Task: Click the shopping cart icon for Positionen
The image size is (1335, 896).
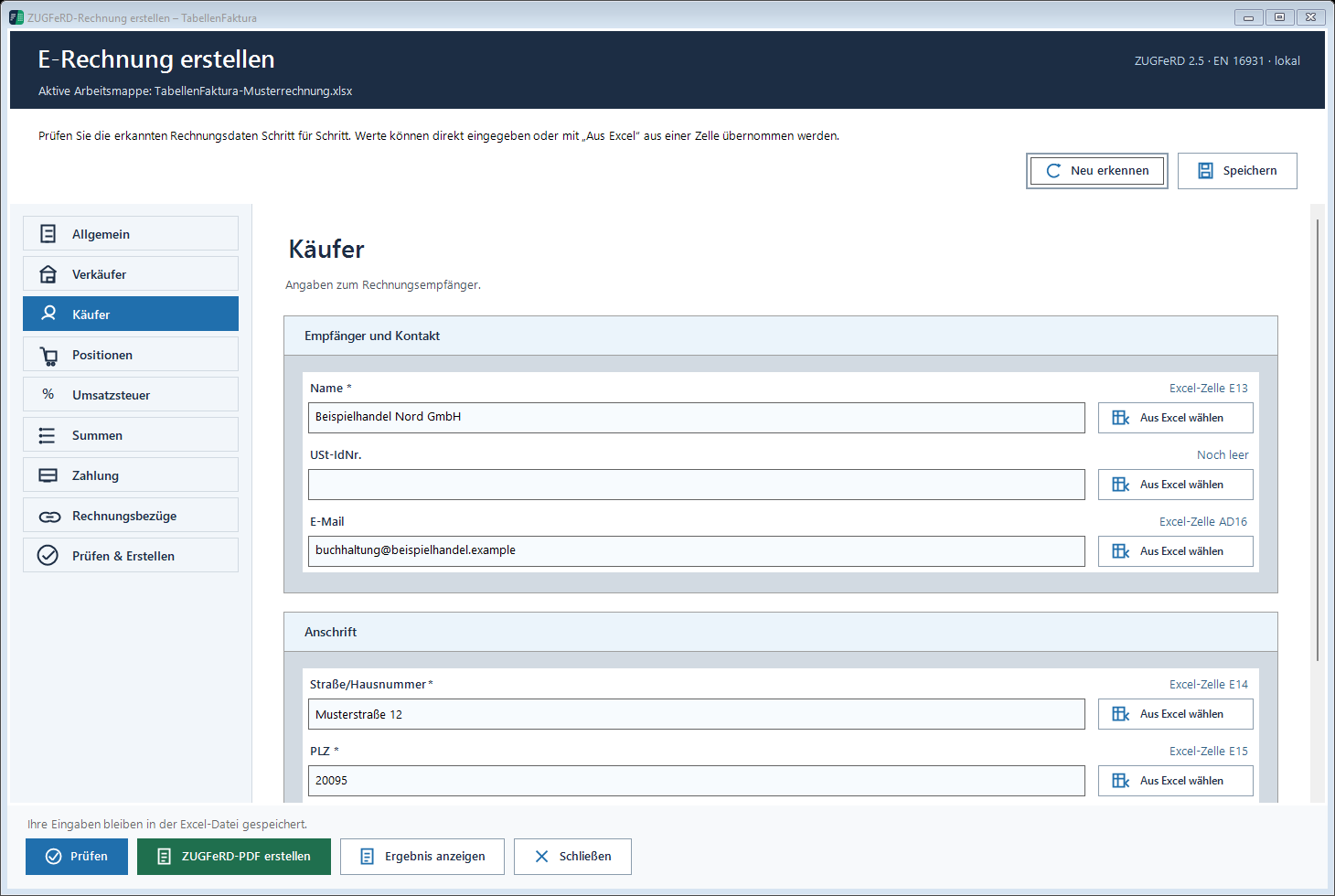Action: pos(48,355)
